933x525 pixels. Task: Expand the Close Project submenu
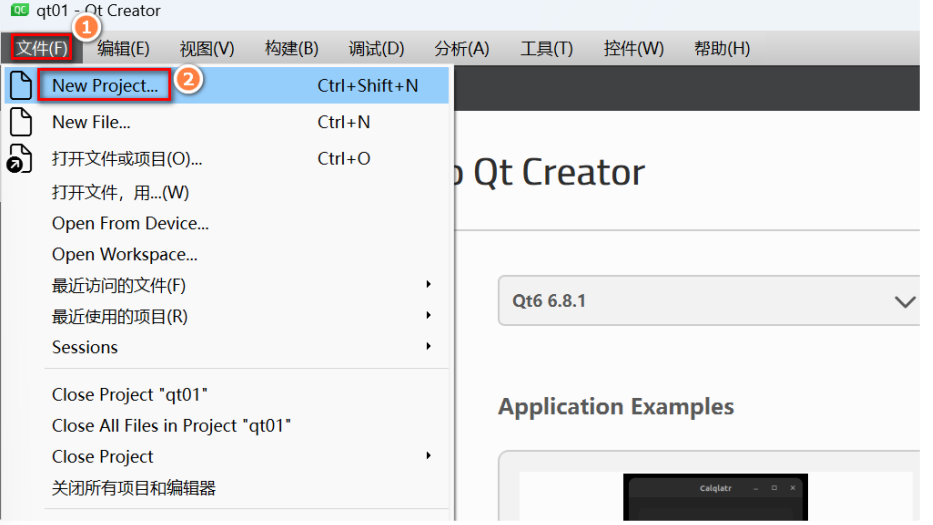(x=227, y=457)
